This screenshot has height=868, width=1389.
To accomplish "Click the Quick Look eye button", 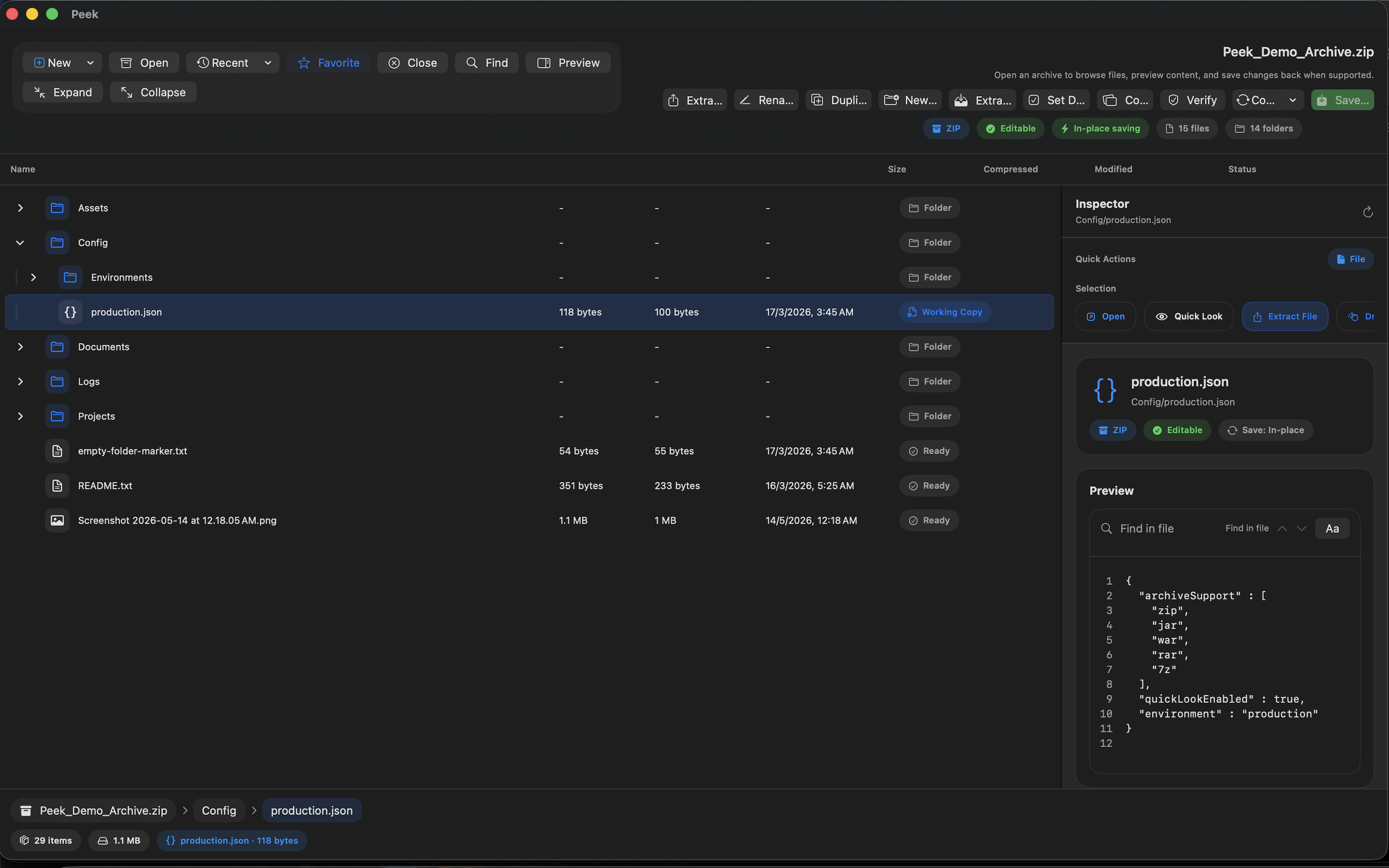I will coord(1189,316).
